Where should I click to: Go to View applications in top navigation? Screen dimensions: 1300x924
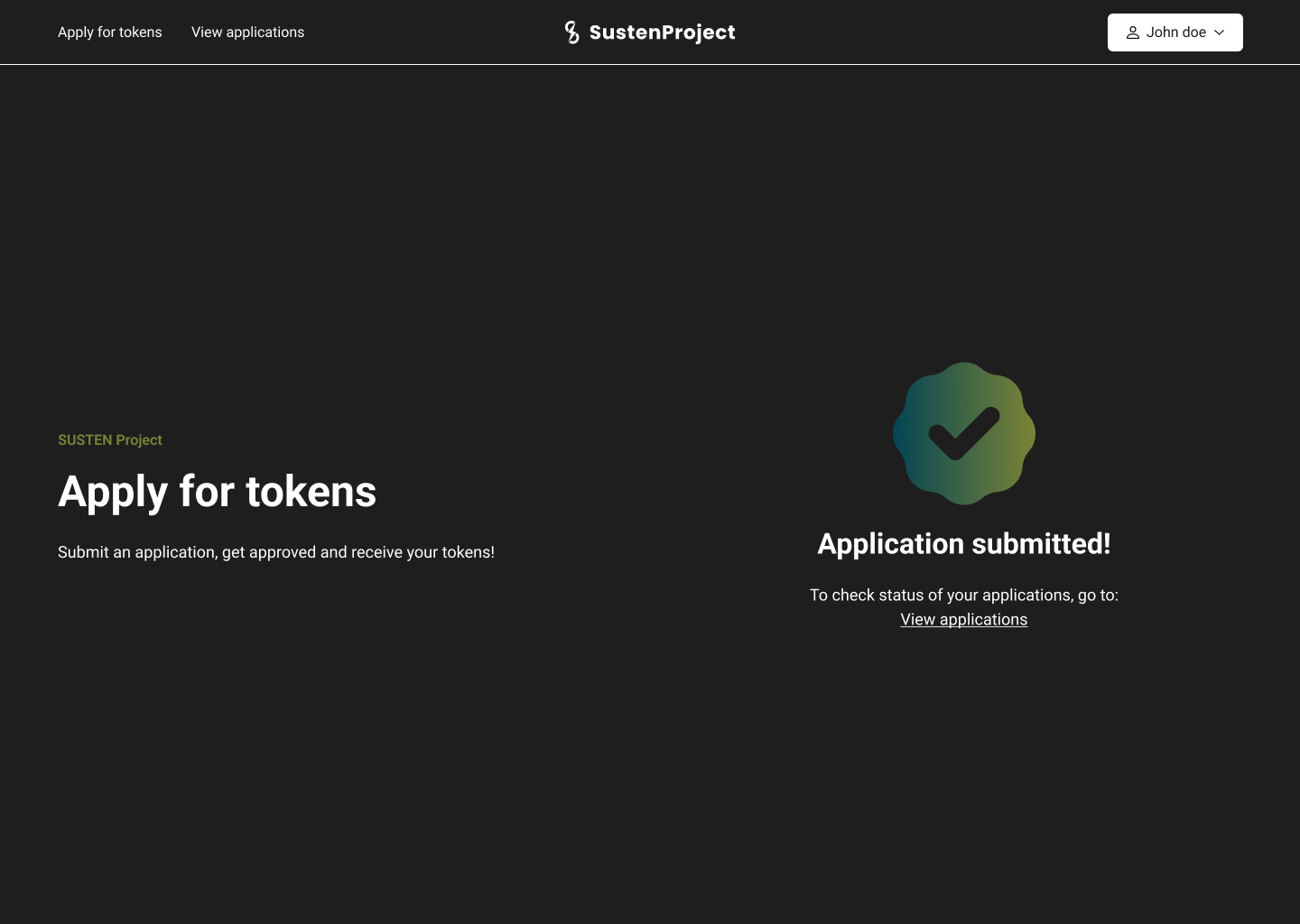[247, 32]
